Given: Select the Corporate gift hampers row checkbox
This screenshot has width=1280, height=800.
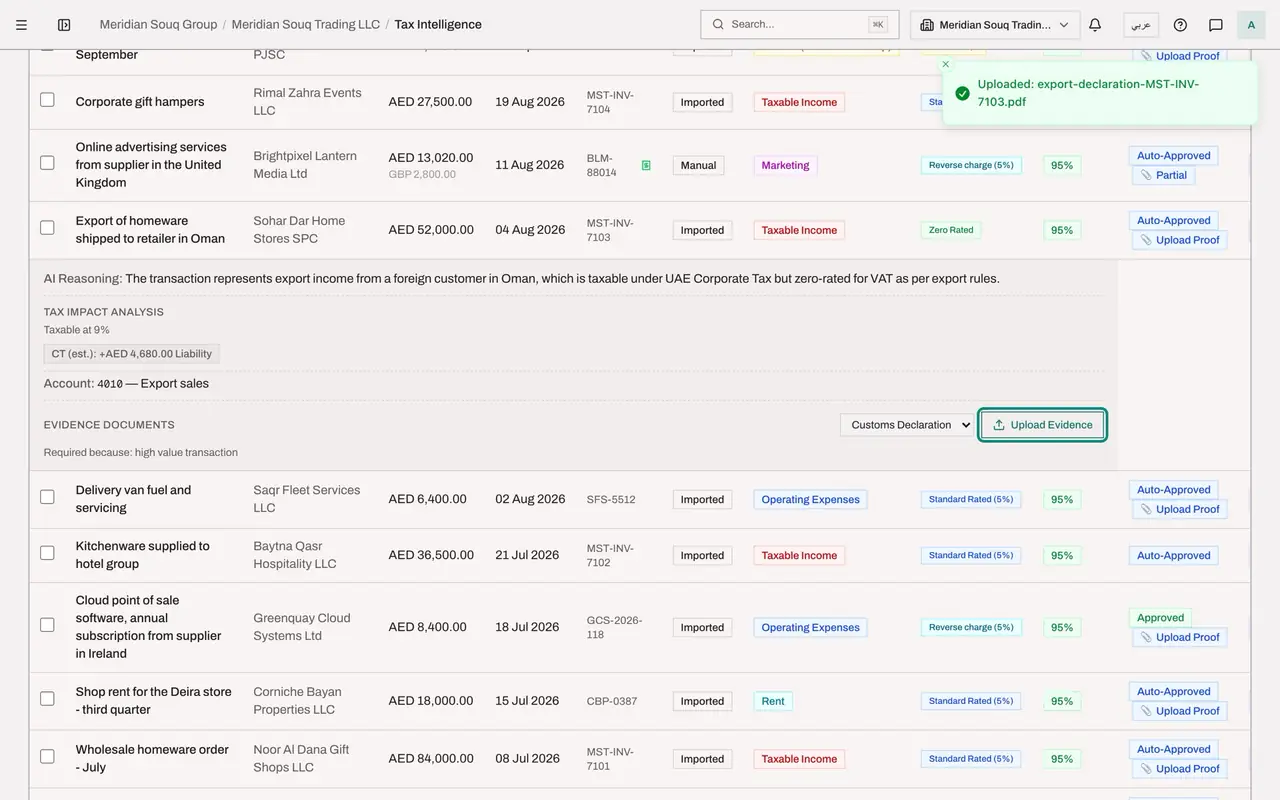Looking at the screenshot, I should (x=47, y=100).
